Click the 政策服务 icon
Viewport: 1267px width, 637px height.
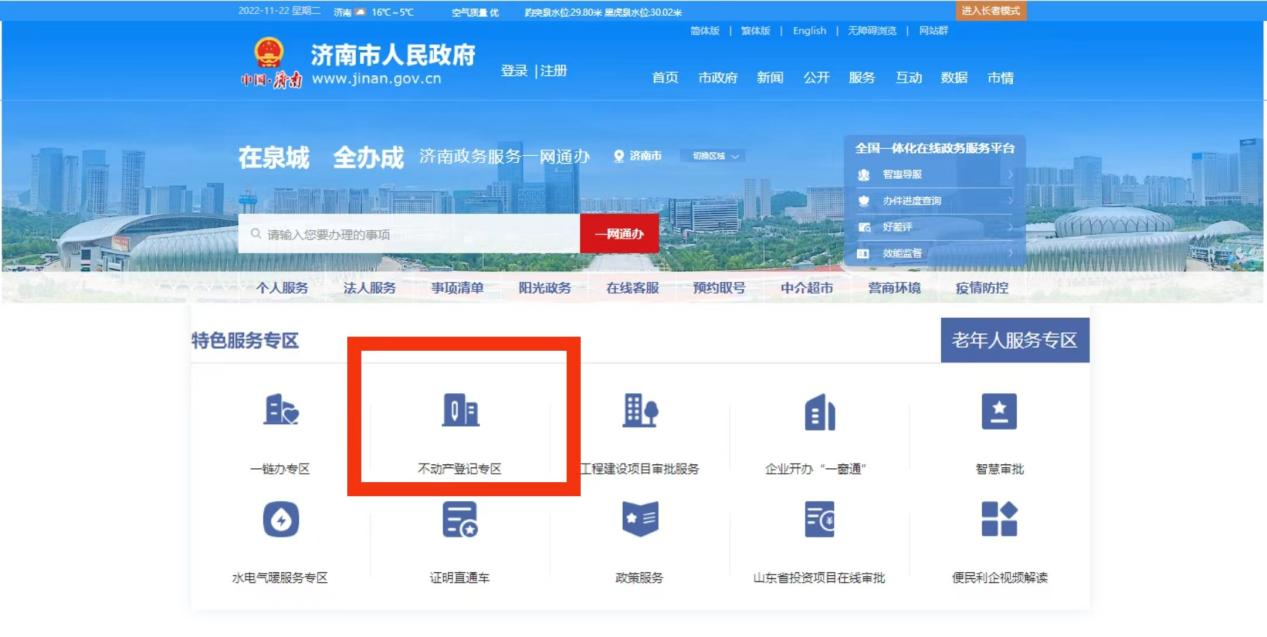pos(640,520)
